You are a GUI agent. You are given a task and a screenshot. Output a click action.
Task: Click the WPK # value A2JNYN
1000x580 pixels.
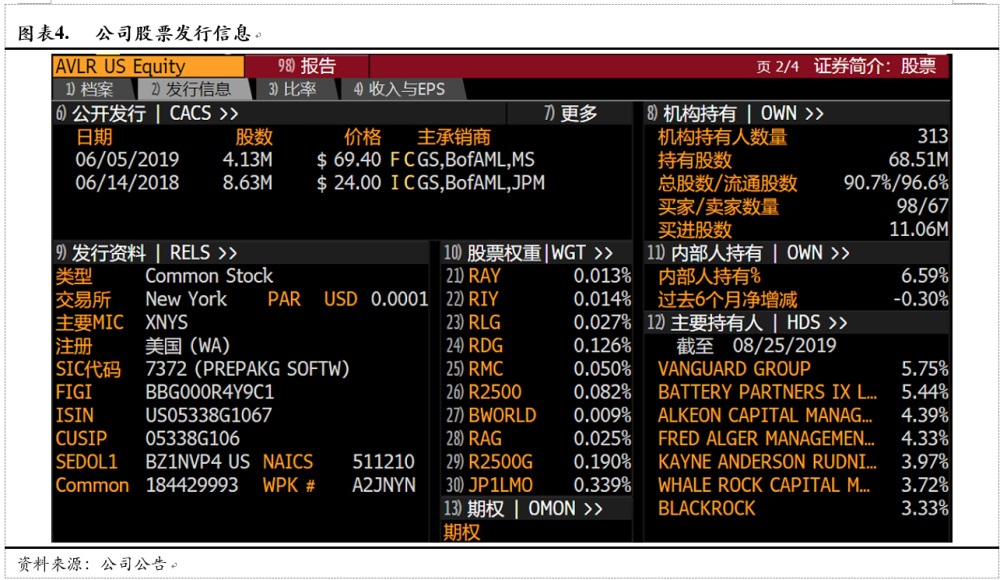pyautogui.click(x=384, y=485)
